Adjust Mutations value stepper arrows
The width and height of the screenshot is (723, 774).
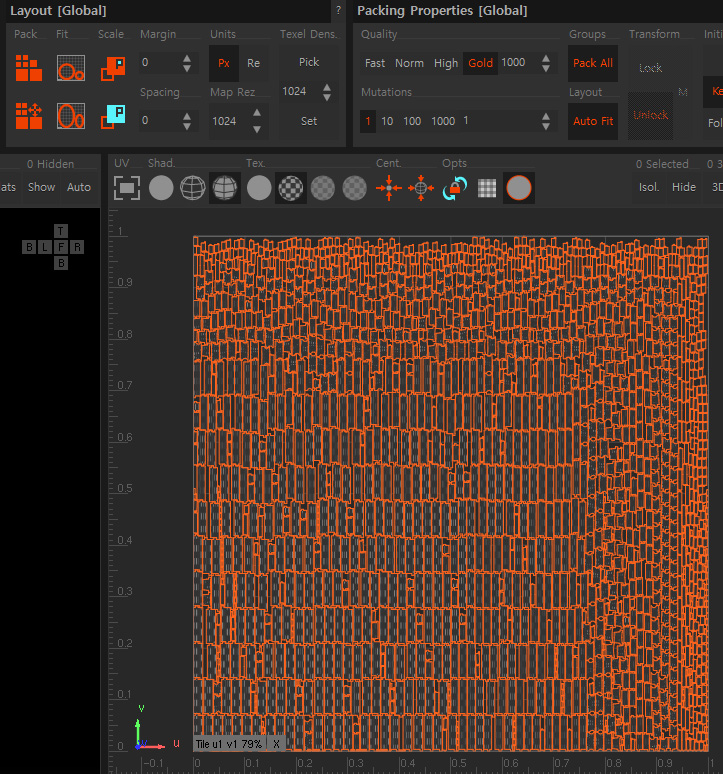(x=545, y=121)
